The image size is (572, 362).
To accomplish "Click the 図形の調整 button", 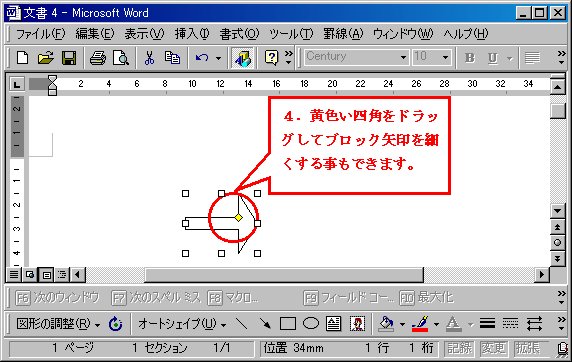I will tap(58, 324).
